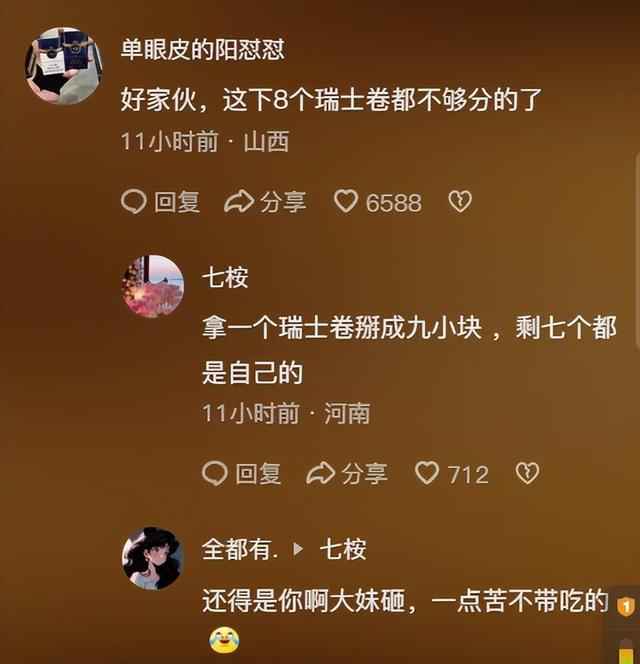Tap the crying-laughing emoji
This screenshot has height=664, width=640.
pos(224,640)
